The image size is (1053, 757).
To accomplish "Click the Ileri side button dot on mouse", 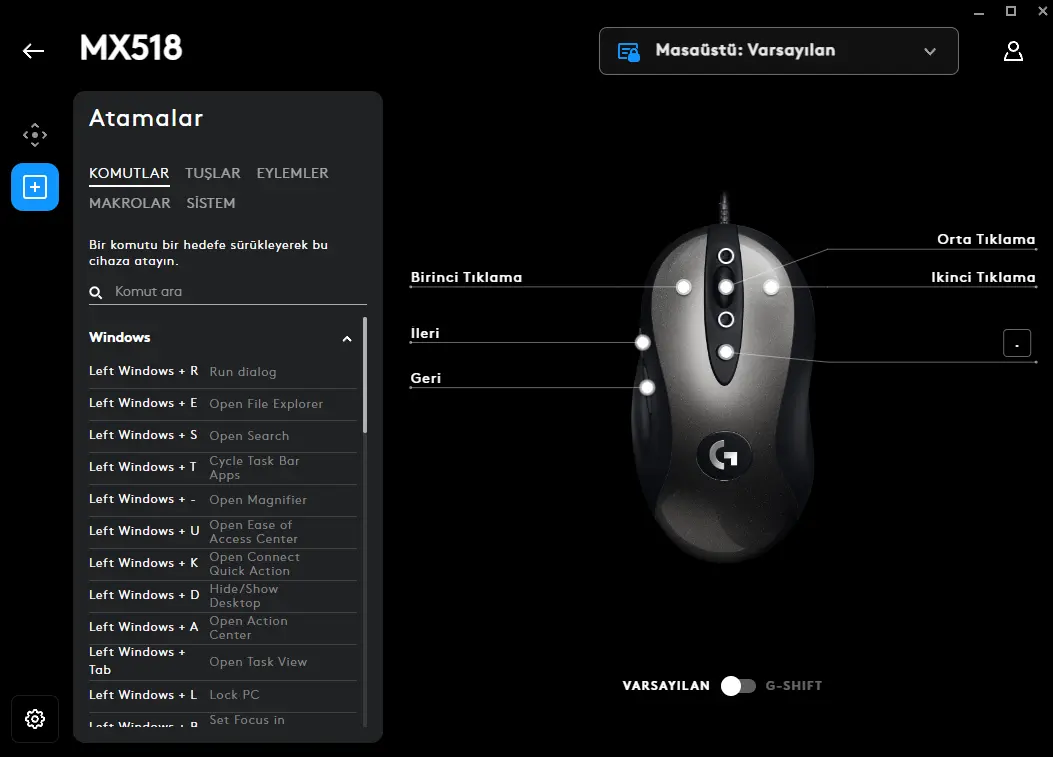I will pos(643,343).
